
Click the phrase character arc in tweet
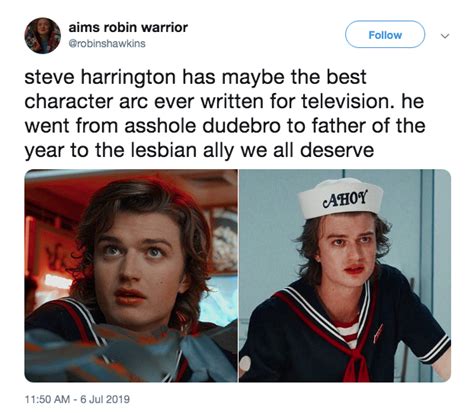coord(86,101)
